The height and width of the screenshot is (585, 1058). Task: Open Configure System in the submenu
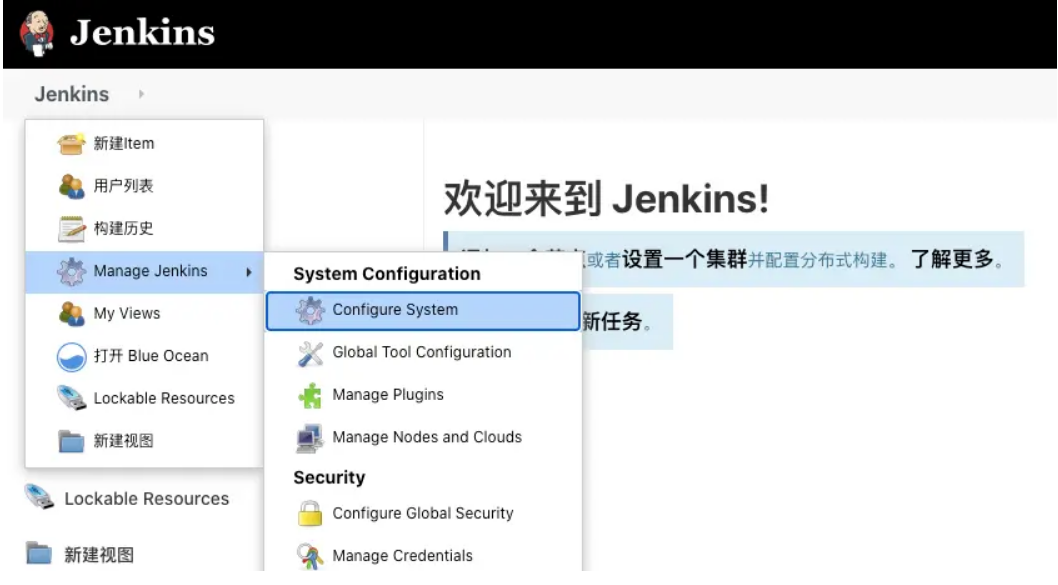(x=423, y=311)
